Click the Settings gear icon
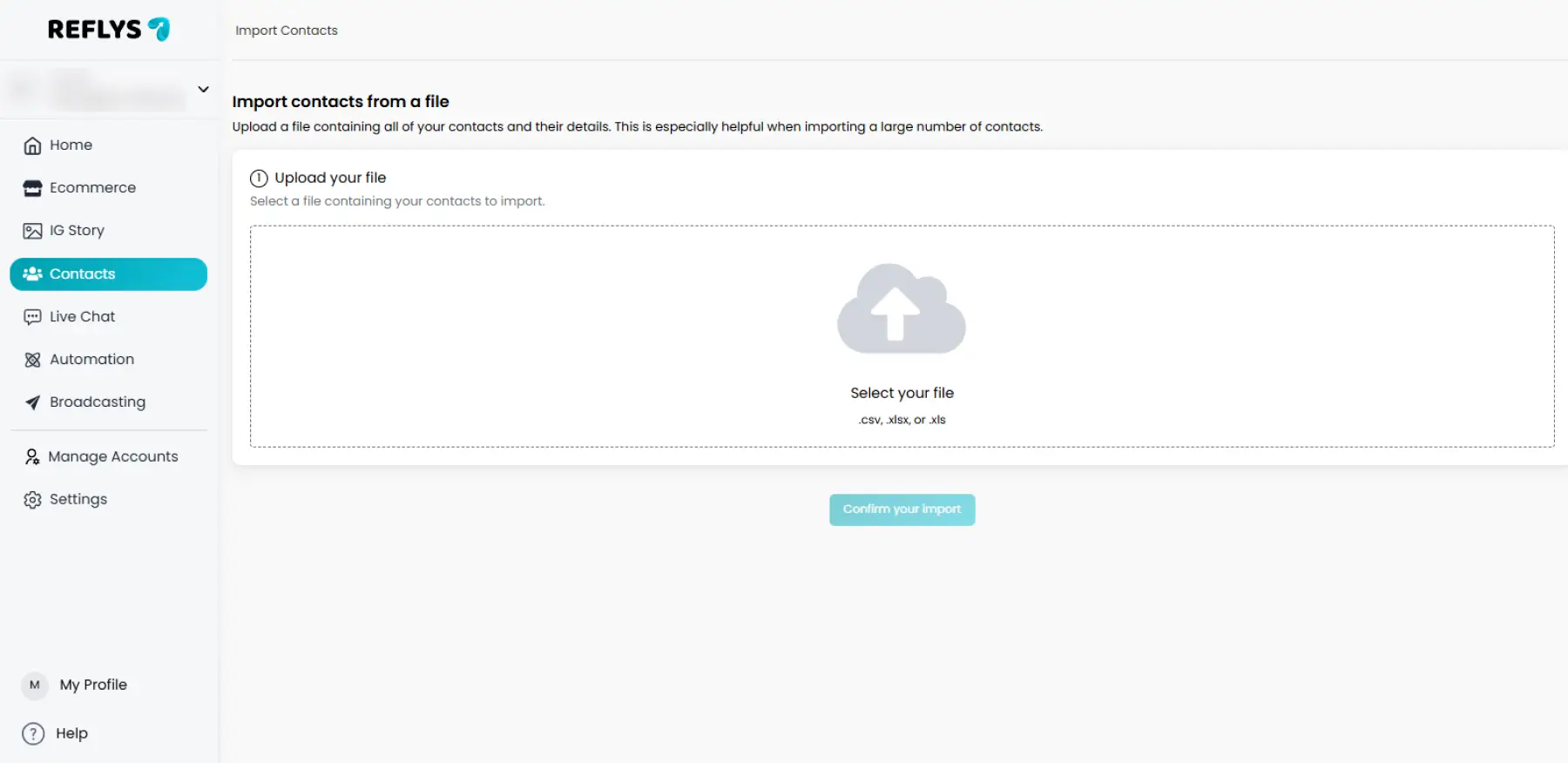 pos(32,500)
